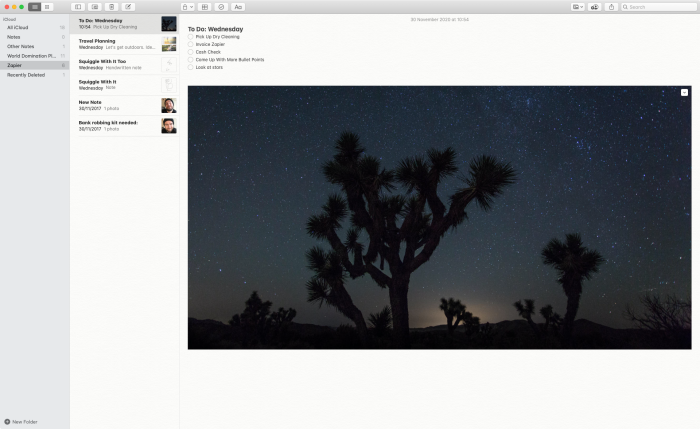Screen dimensions: 700x429
Task: Open the share menu icon
Action: point(611,7)
